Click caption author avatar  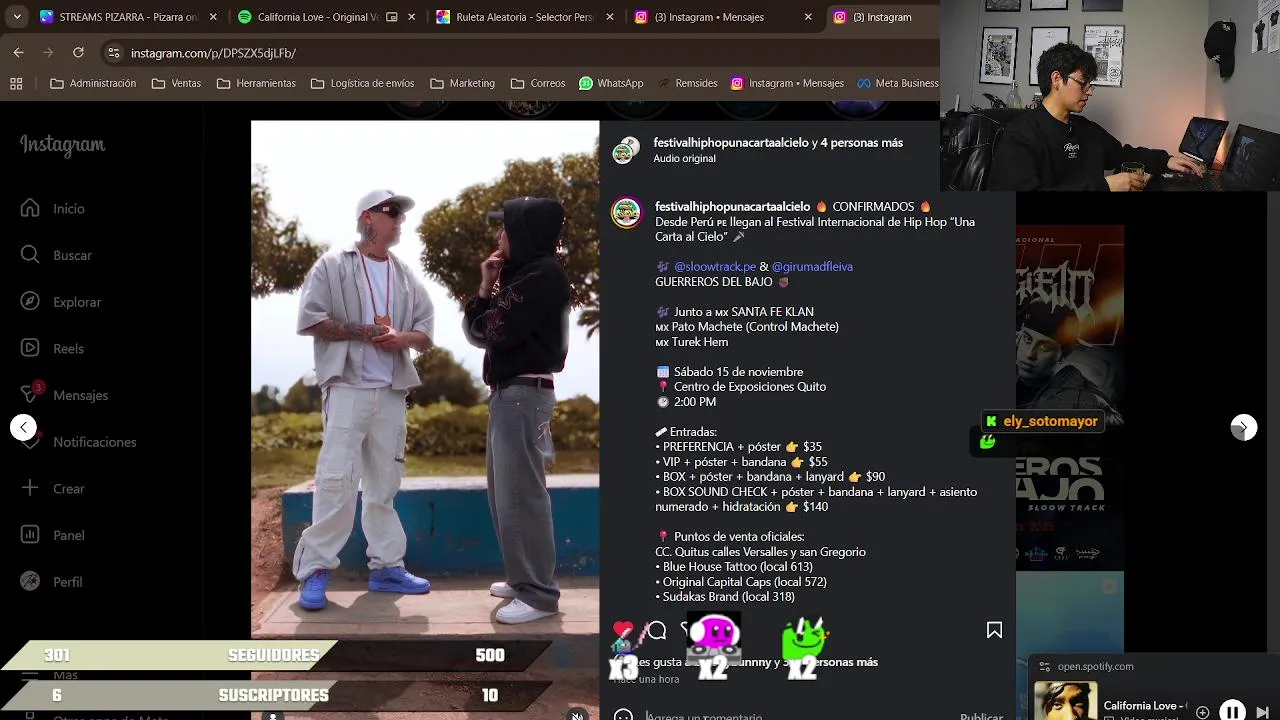click(626, 213)
